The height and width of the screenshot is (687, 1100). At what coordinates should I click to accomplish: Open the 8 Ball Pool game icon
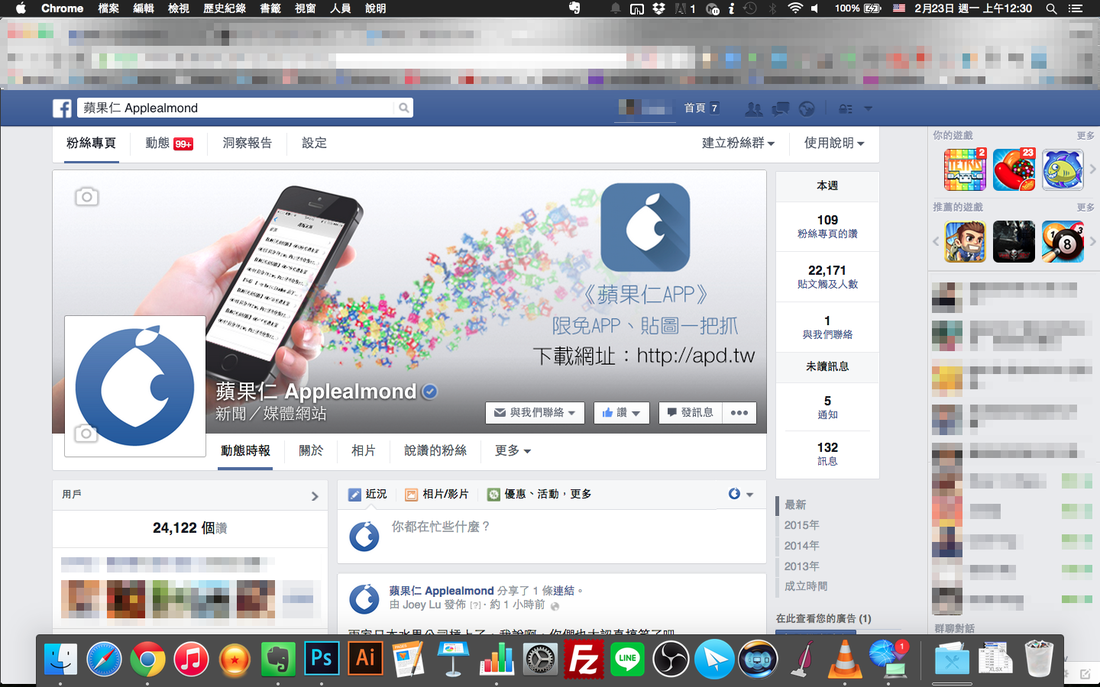(1062, 241)
